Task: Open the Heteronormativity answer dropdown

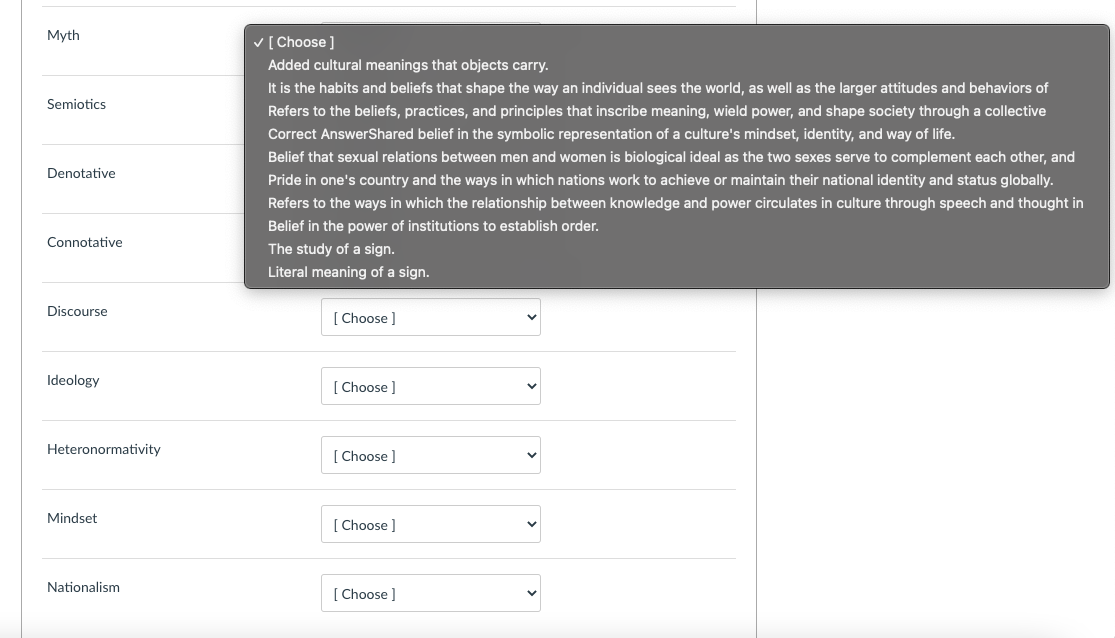Action: pos(430,455)
